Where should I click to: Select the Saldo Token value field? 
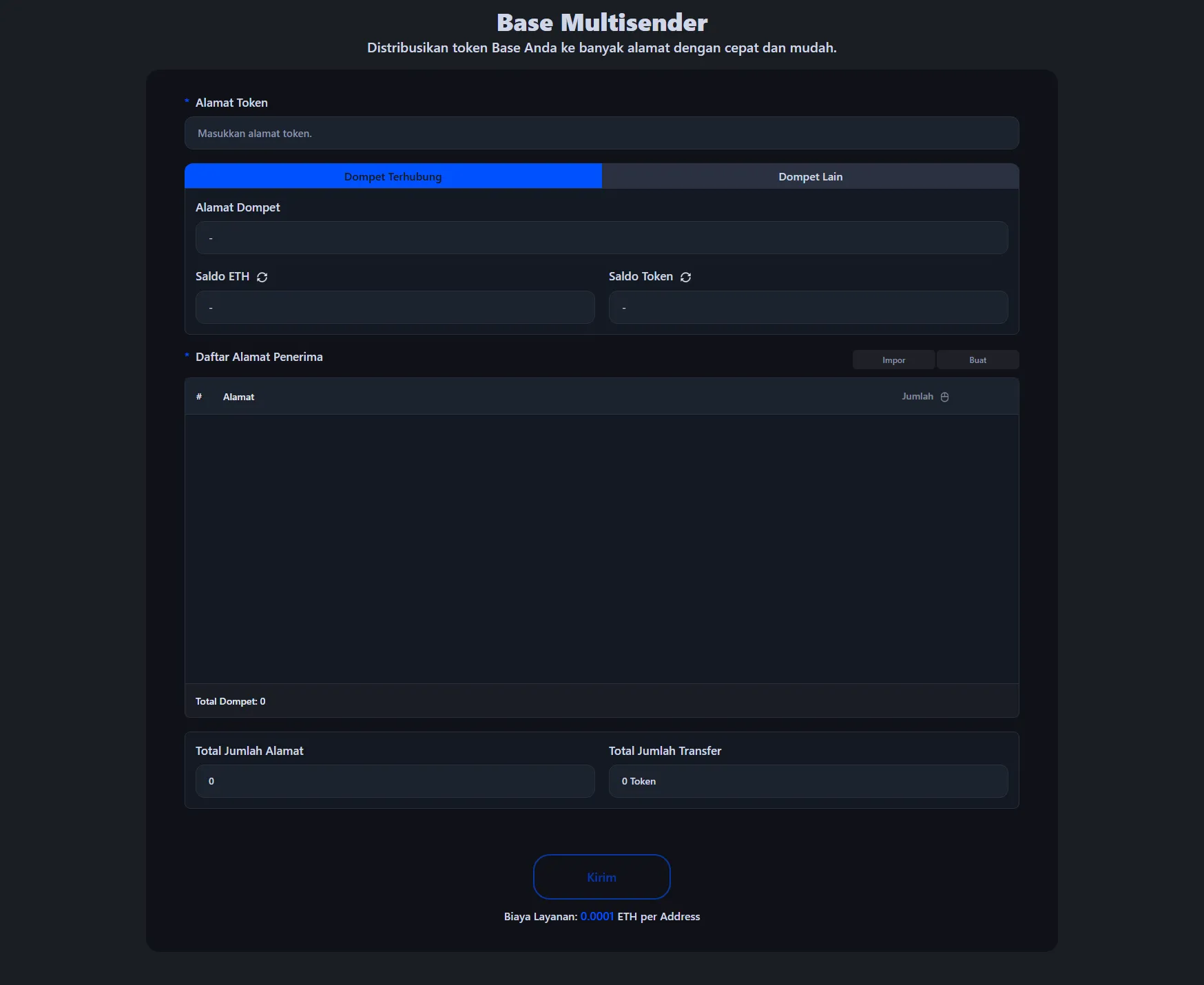point(808,307)
